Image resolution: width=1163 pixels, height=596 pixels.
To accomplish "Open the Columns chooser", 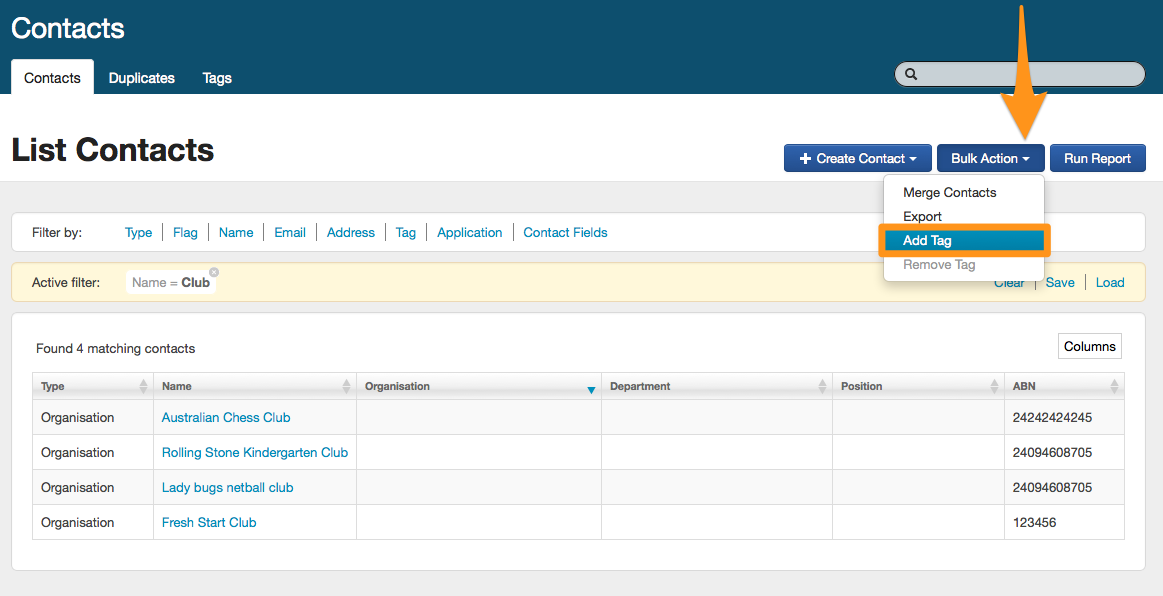I will pyautogui.click(x=1089, y=346).
